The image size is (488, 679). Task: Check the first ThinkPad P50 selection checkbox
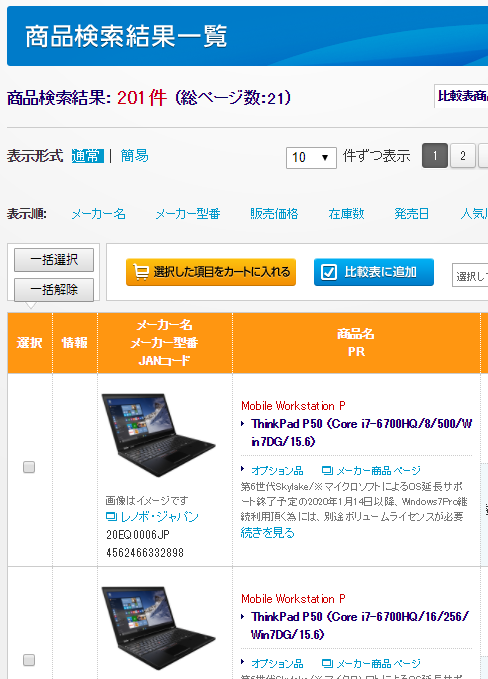[29, 467]
